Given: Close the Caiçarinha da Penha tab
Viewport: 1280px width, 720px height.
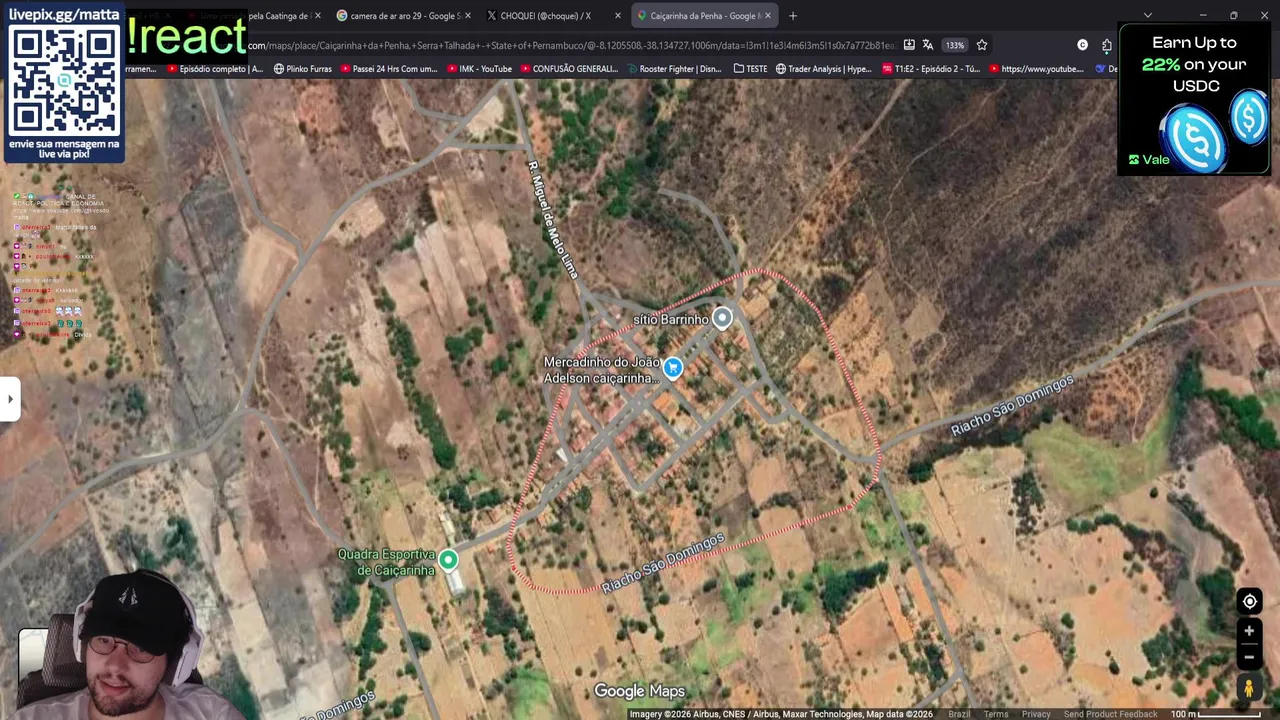Looking at the screenshot, I should (768, 15).
